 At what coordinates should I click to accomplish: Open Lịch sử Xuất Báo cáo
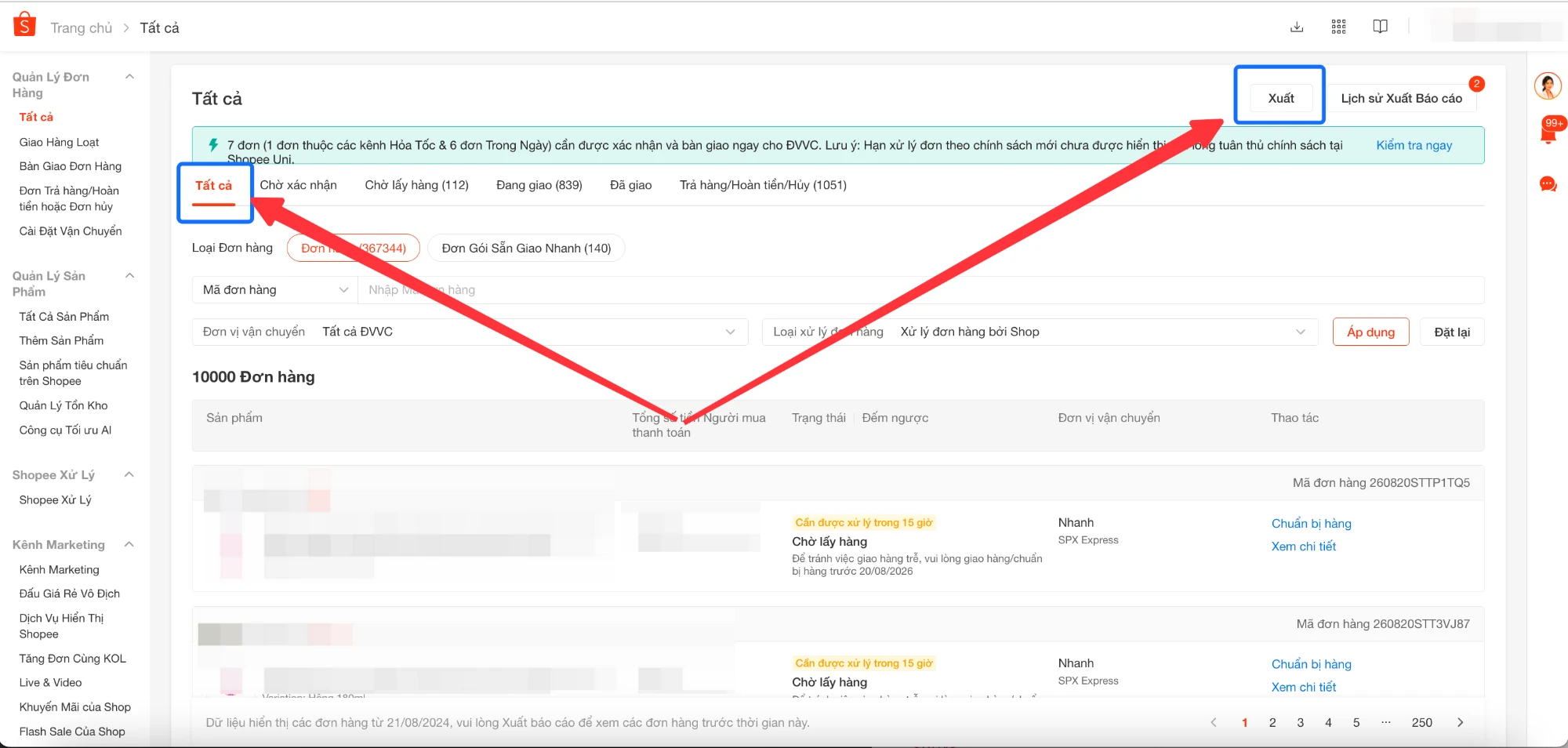(1401, 98)
